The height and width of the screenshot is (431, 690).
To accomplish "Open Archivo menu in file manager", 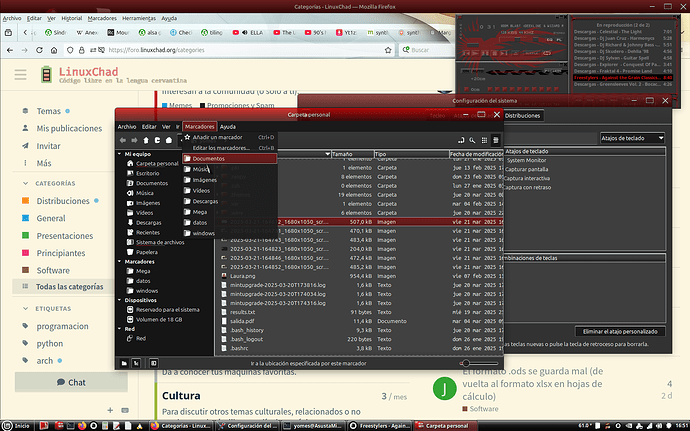I will [x=127, y=126].
